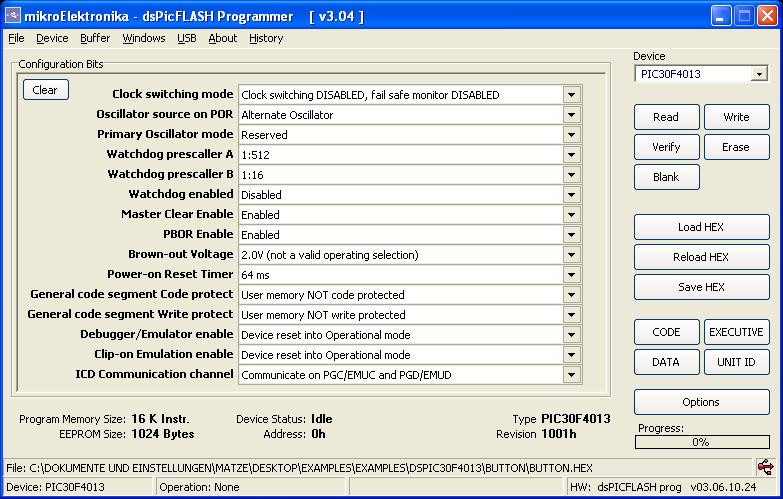Open the Buffer menu
783x499 pixels.
[95, 38]
